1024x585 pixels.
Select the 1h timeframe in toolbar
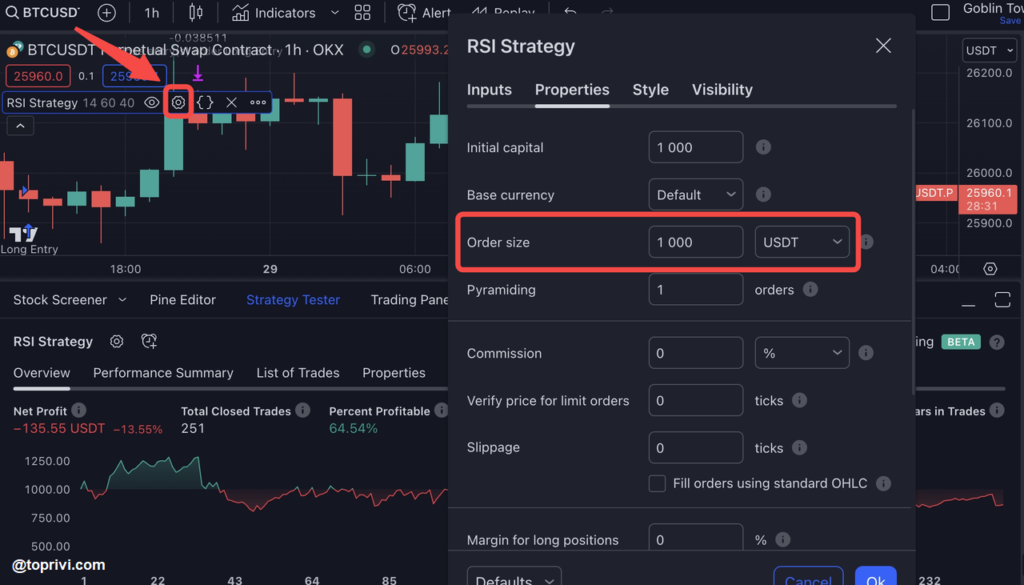[x=152, y=12]
